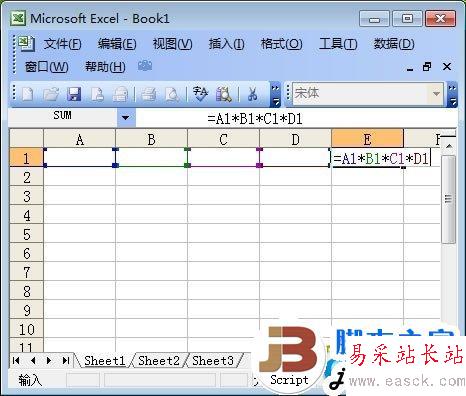Click the Save floppy disk icon
Viewport: 466px width, 396px height.
[x=74, y=94]
